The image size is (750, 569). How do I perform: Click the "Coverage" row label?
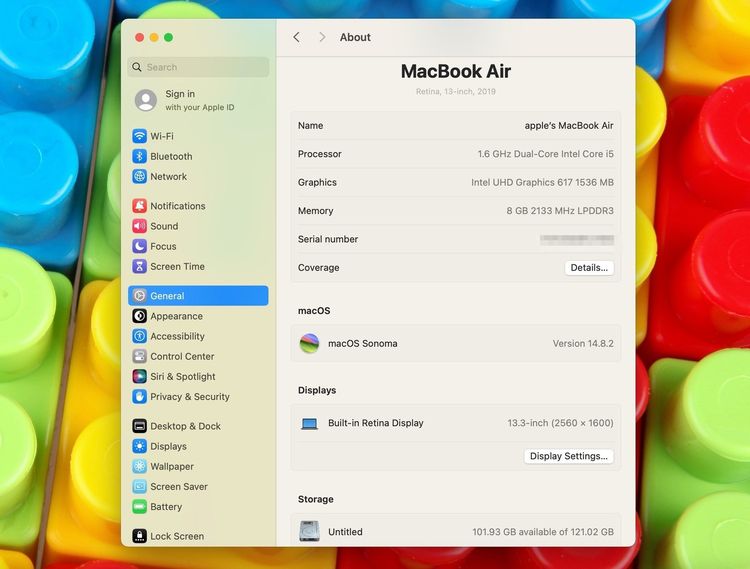click(x=319, y=268)
